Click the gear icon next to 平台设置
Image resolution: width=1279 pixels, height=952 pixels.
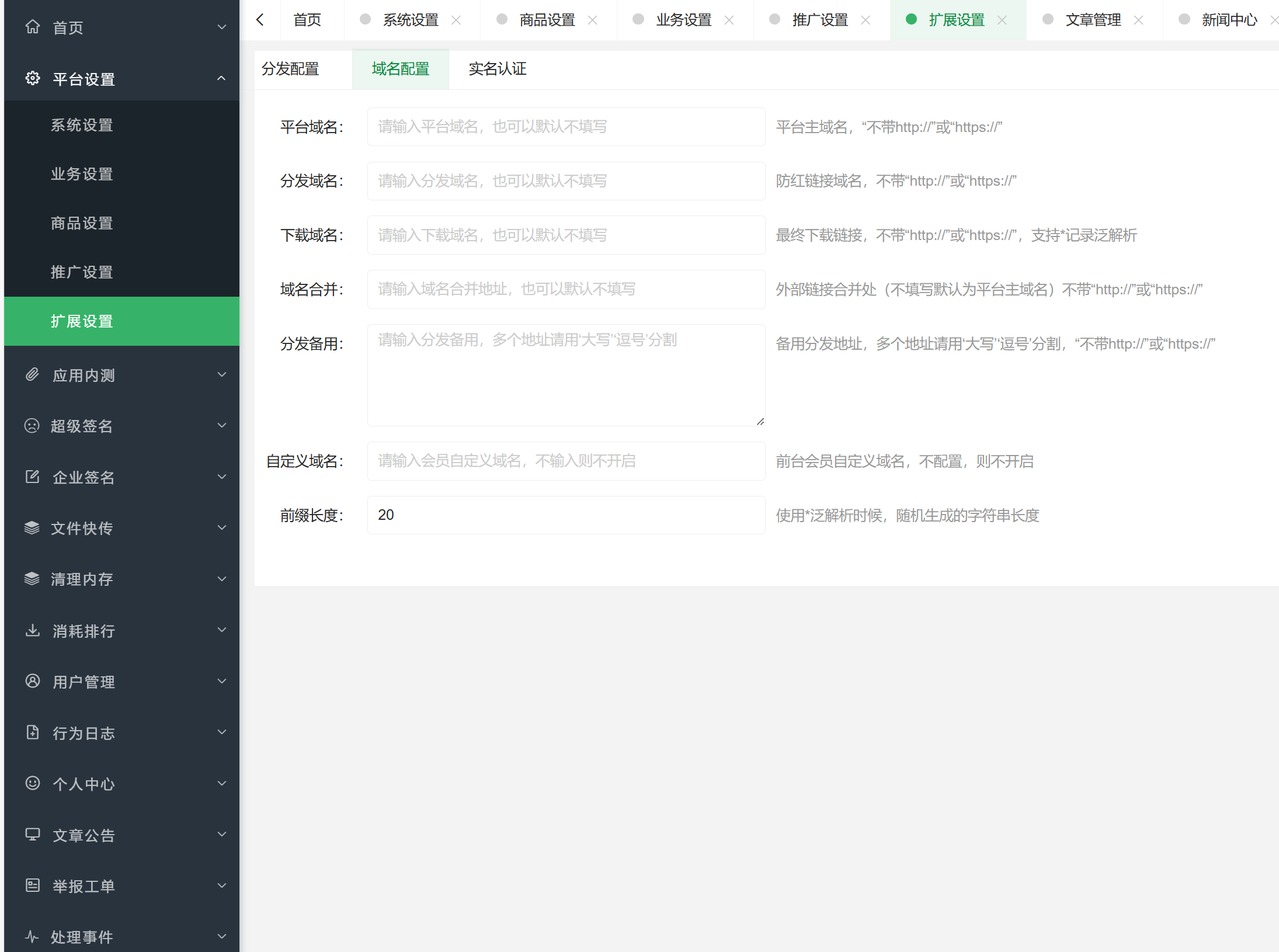click(33, 78)
